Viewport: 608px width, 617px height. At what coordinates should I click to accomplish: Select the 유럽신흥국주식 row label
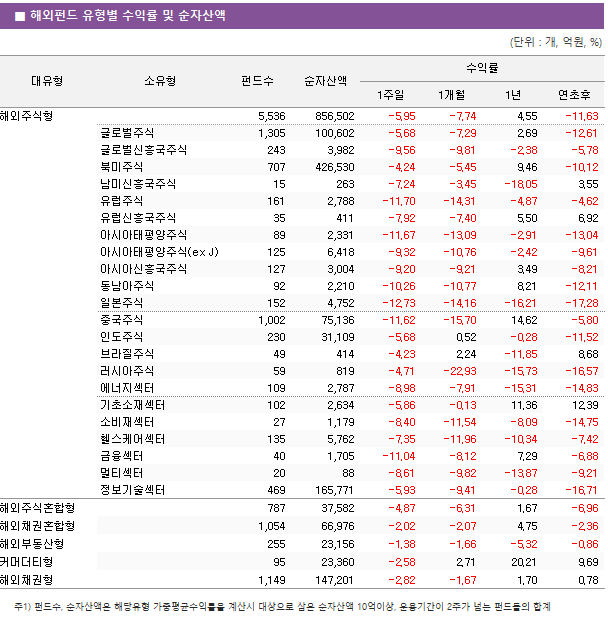[138, 218]
